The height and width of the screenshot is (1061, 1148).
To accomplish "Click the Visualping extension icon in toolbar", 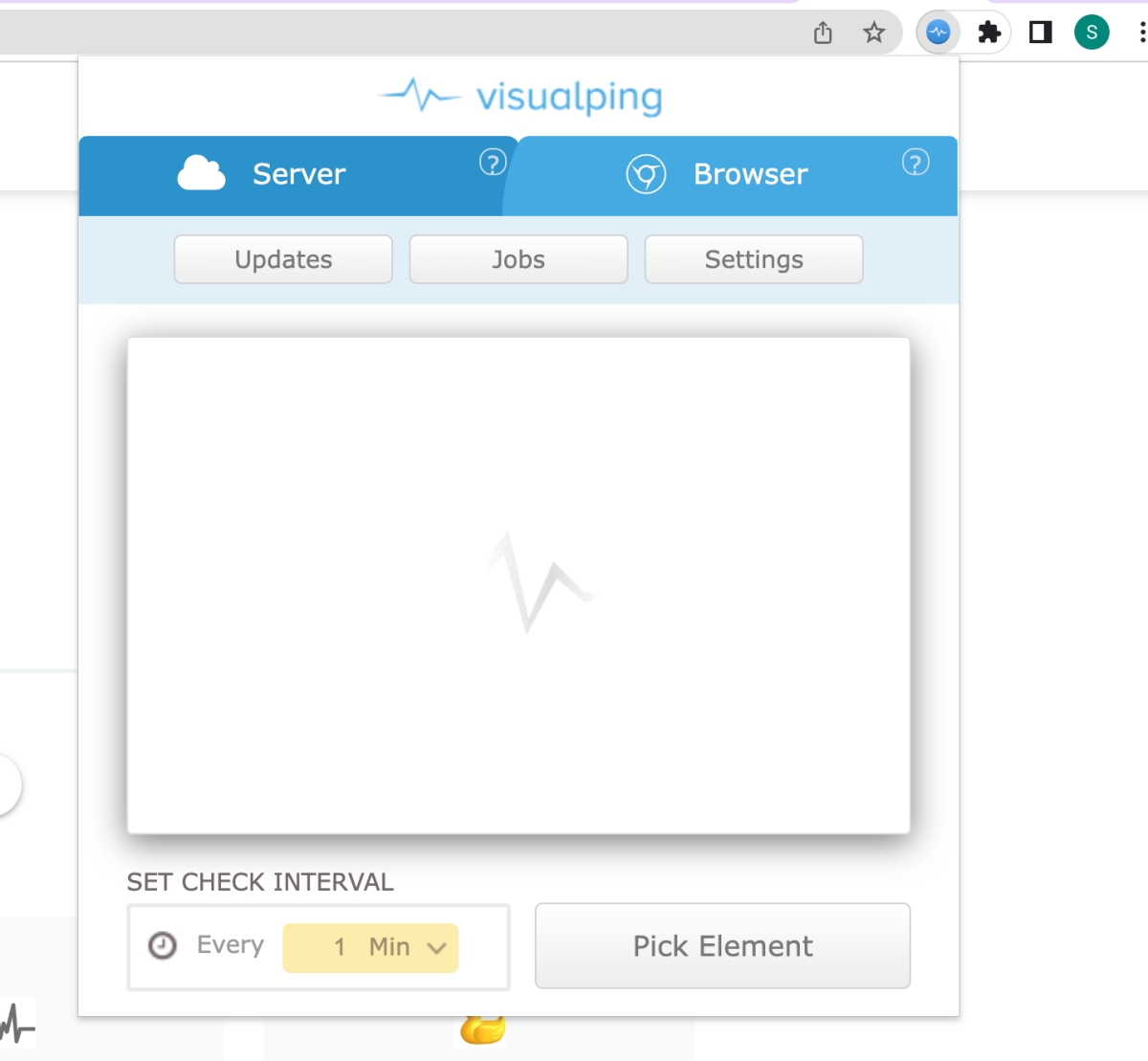I will 938,33.
